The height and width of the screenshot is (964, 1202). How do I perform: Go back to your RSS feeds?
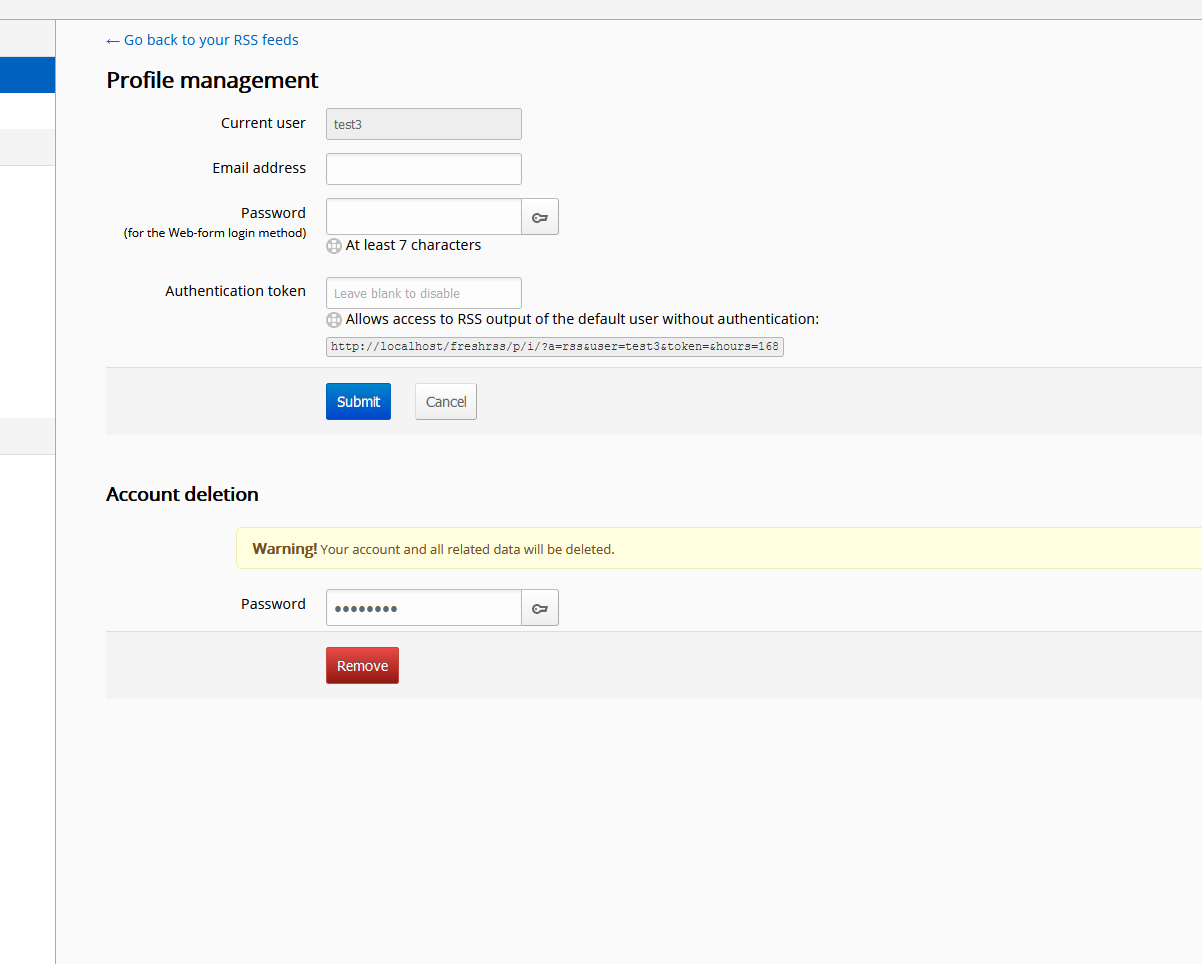pos(202,40)
